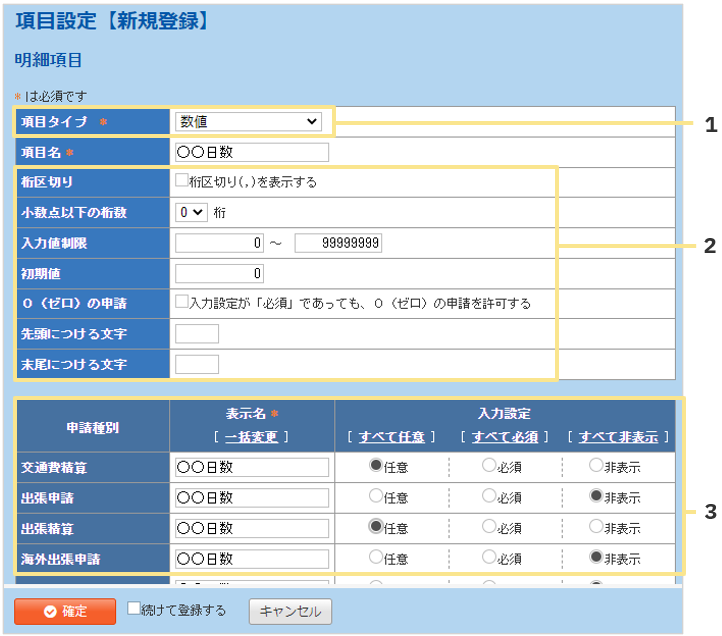Viewport: 722px width, 636px height.
Task: Click the すべて必須 link
Action: point(505,437)
